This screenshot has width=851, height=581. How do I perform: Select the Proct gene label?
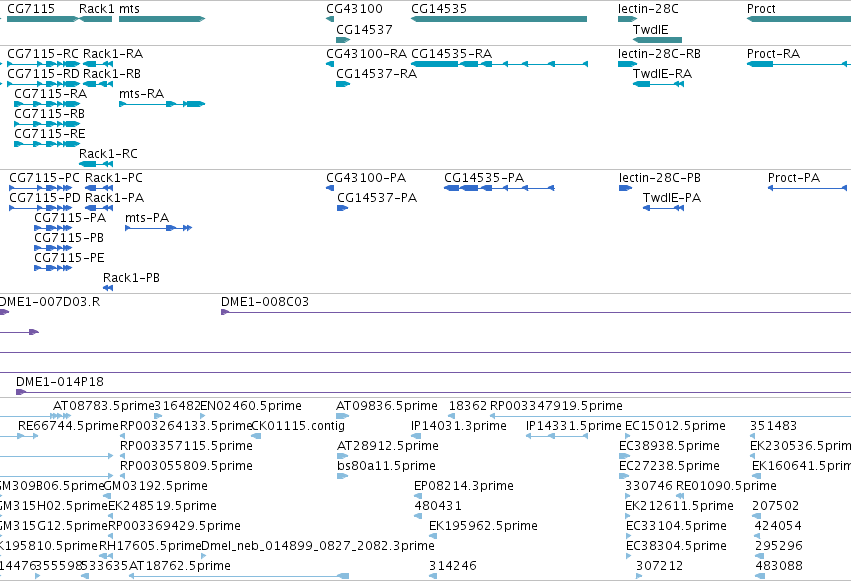coord(761,9)
